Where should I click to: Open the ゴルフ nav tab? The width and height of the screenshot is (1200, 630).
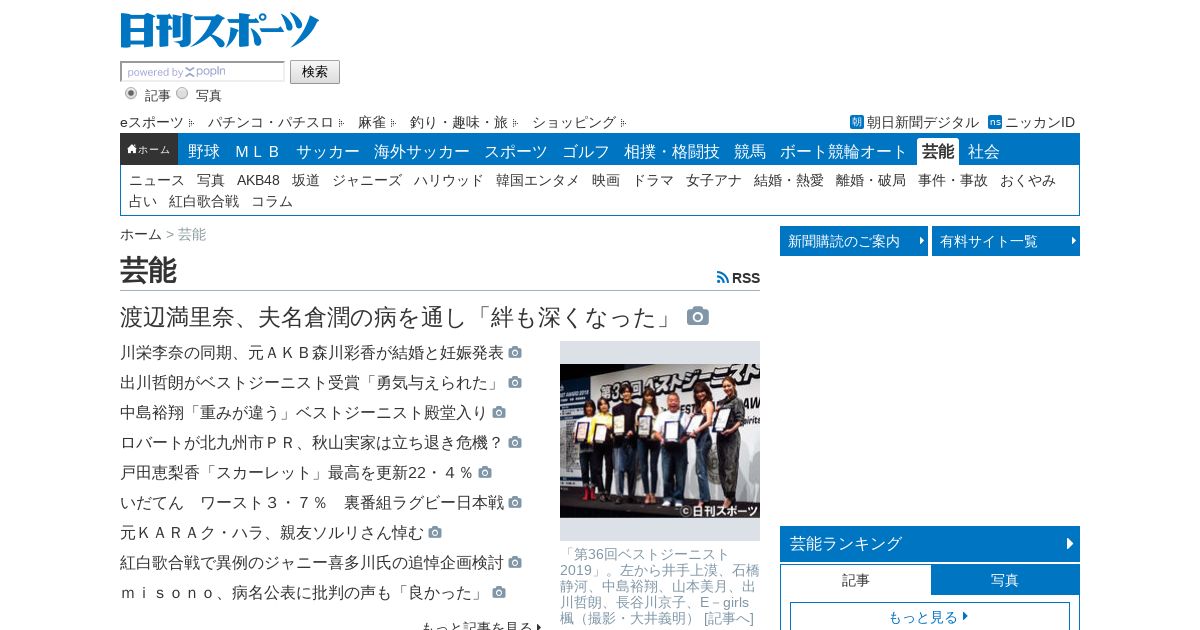(x=586, y=152)
